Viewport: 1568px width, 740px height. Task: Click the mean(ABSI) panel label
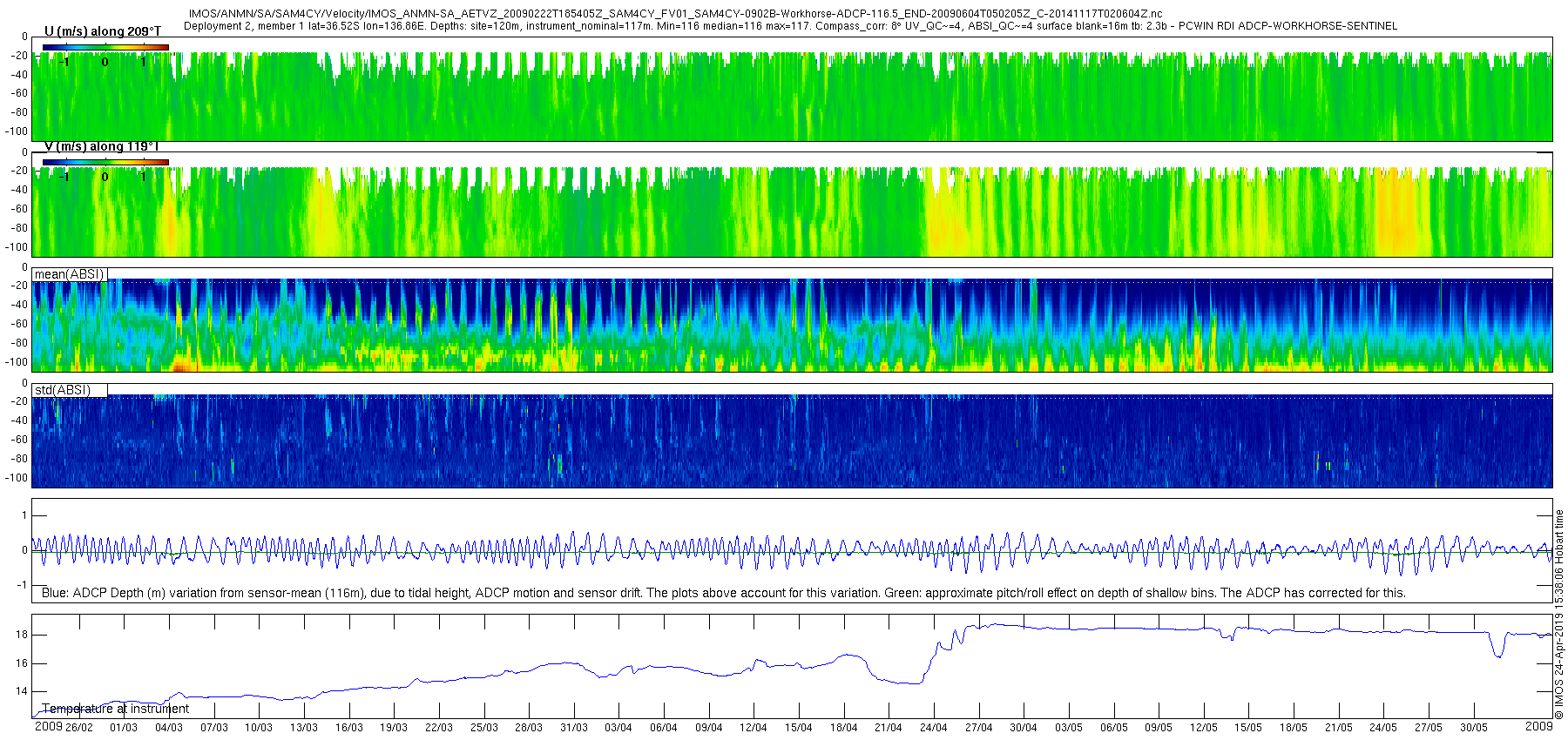tap(70, 274)
